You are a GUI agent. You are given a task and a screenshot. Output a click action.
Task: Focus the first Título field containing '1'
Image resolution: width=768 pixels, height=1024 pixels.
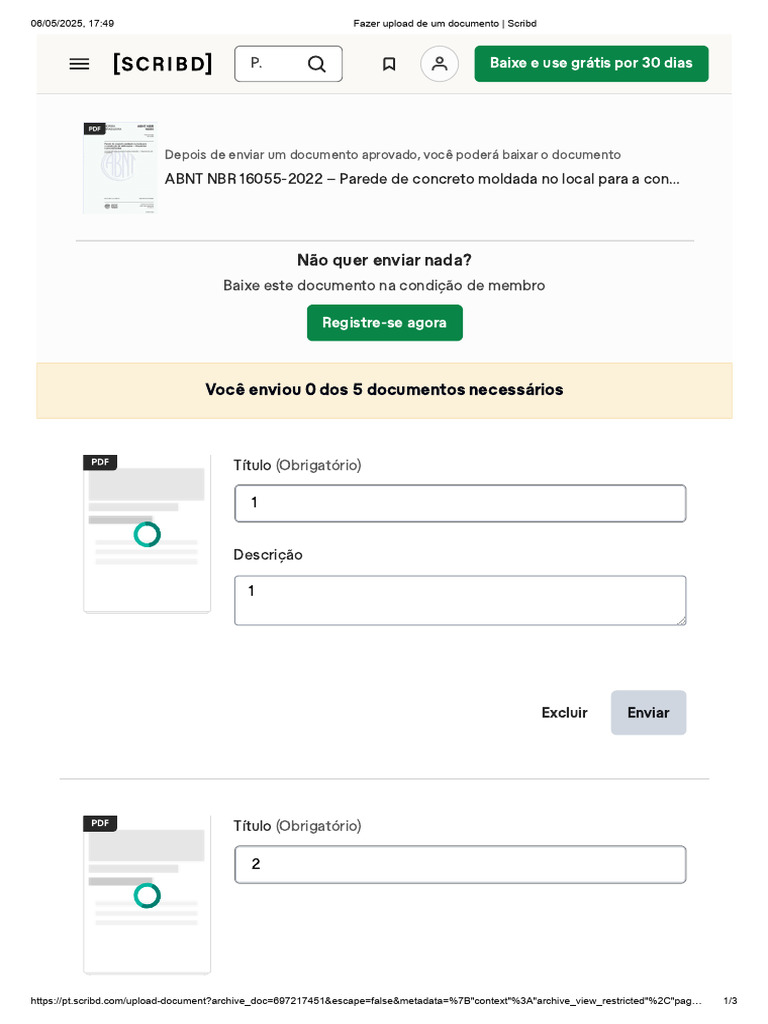(x=460, y=503)
